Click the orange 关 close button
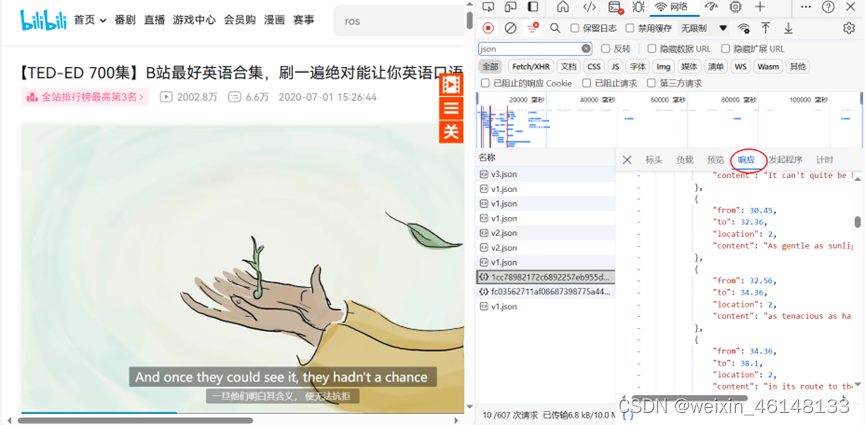Screen dimensions: 865x425 (x=451, y=131)
